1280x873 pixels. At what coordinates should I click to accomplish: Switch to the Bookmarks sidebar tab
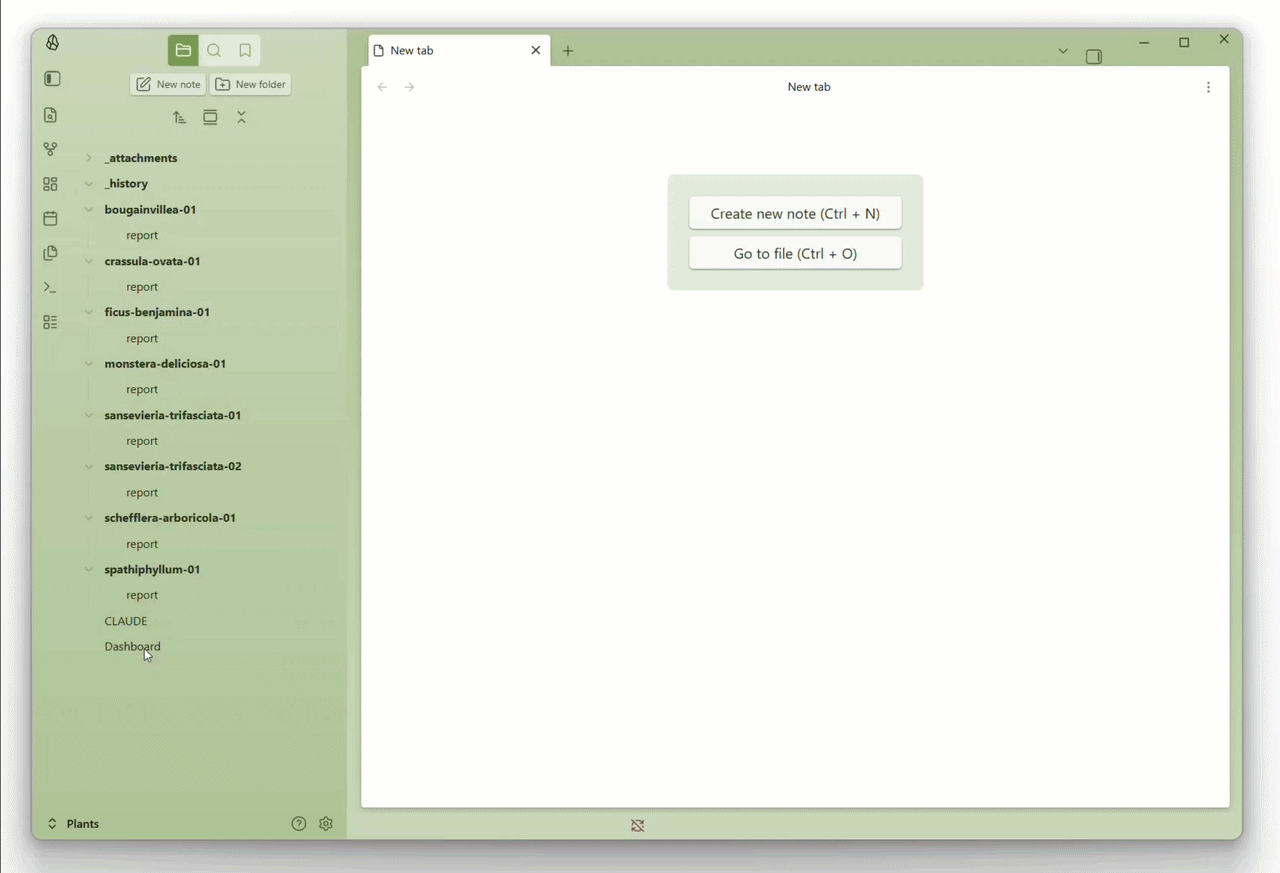click(x=245, y=51)
